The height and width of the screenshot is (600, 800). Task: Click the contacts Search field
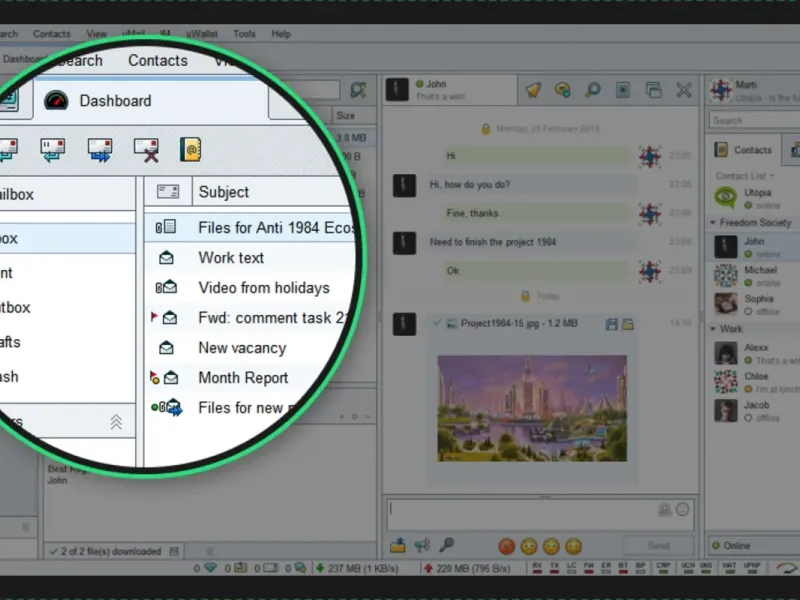point(754,120)
